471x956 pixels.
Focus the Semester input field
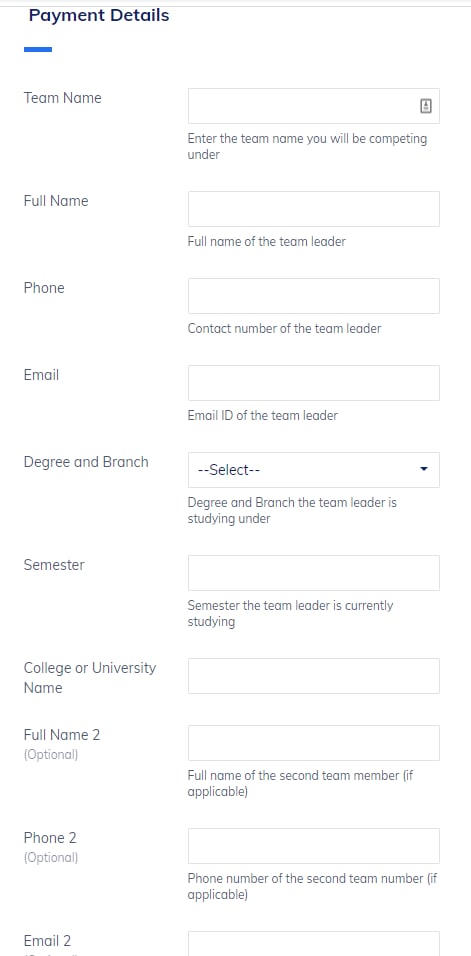click(314, 573)
